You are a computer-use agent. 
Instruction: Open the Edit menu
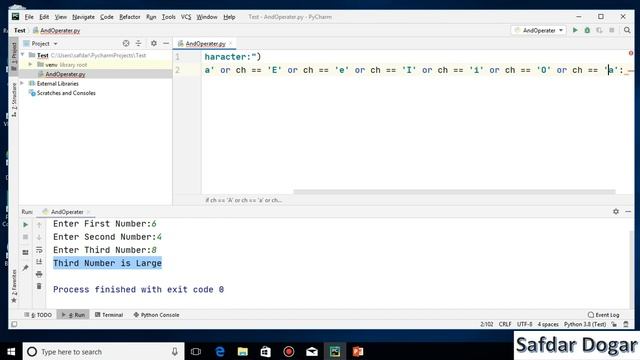click(x=44, y=17)
